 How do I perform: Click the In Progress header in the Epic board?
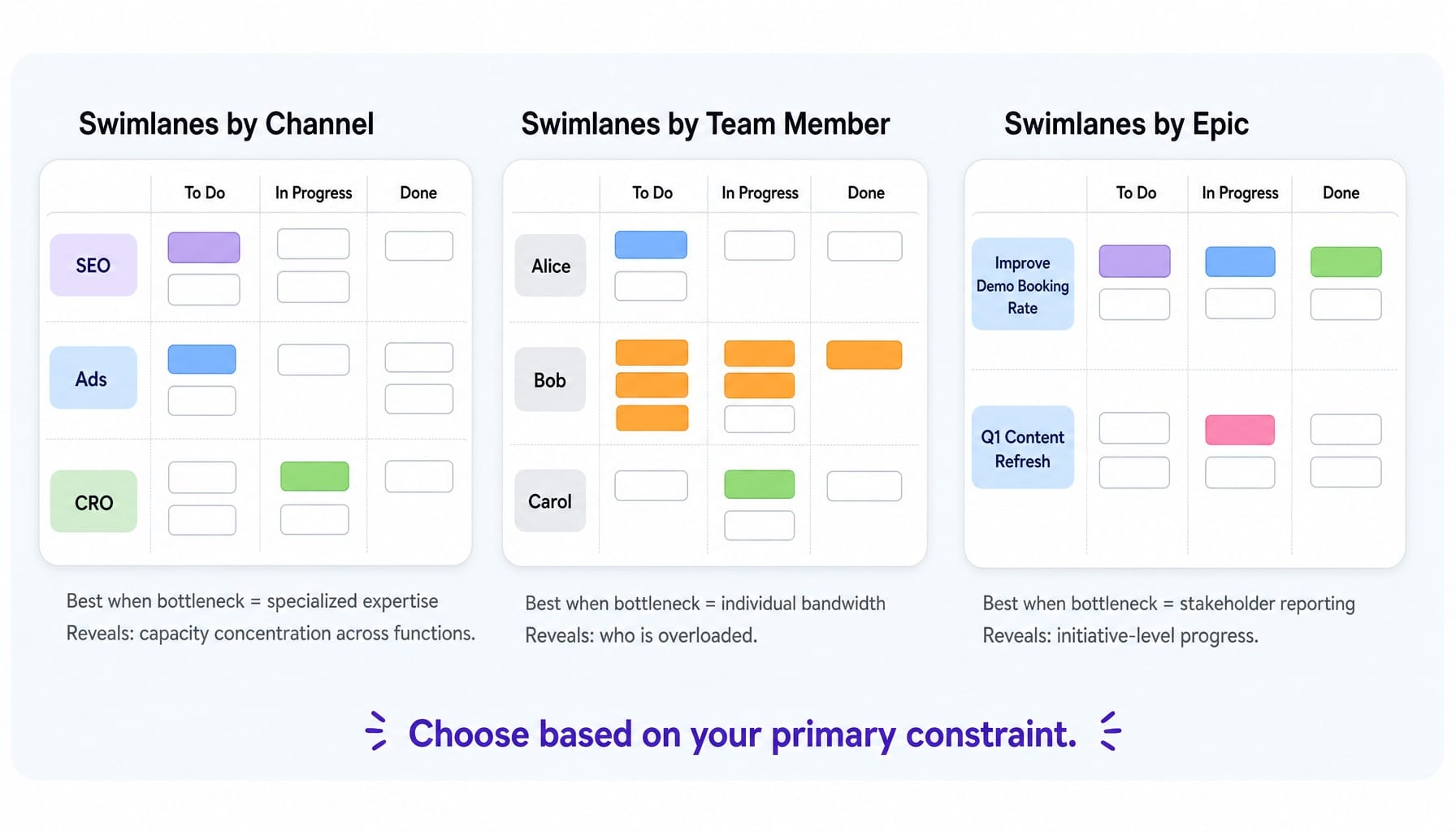(x=1240, y=193)
